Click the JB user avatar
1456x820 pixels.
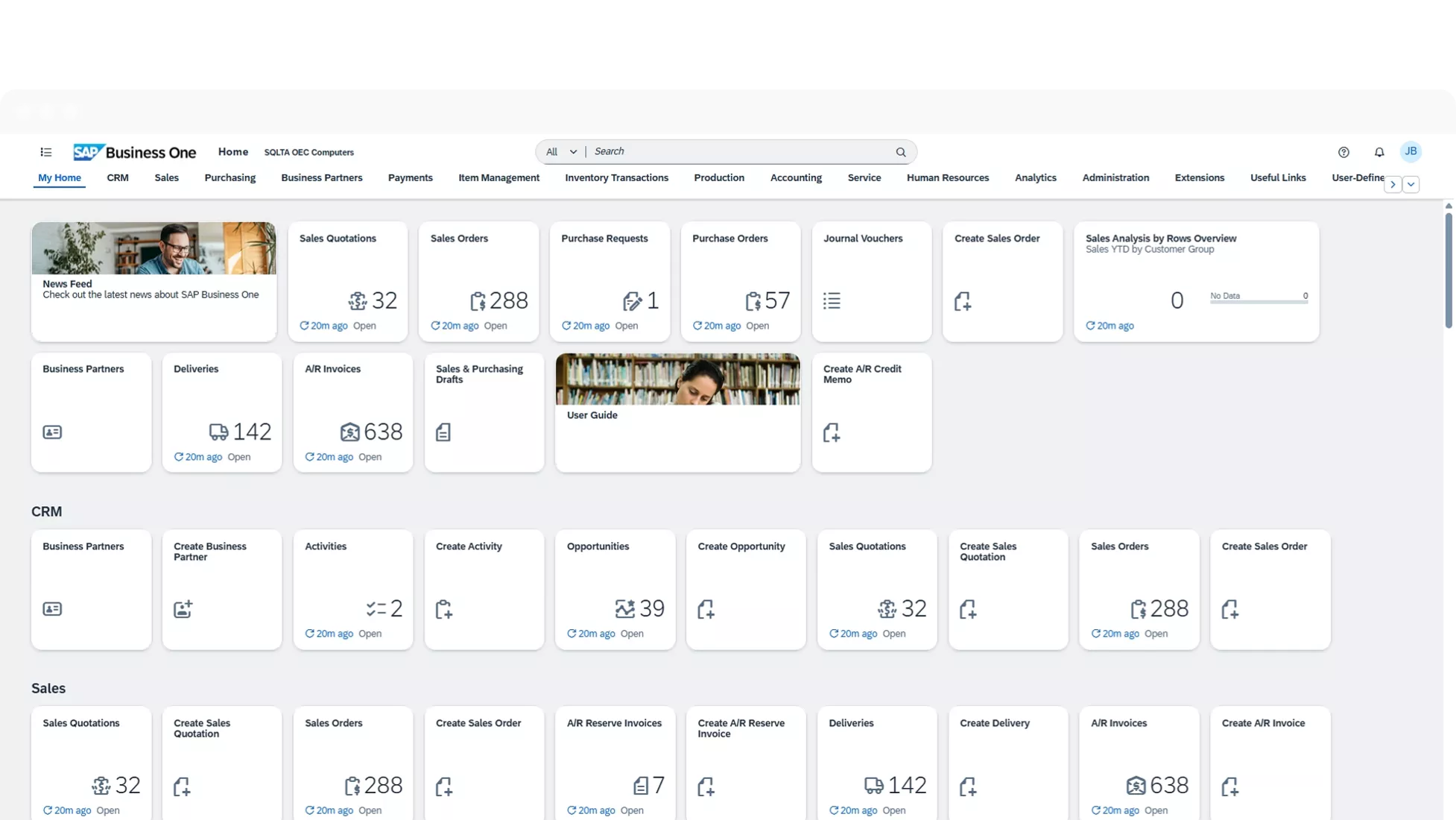(x=1411, y=152)
